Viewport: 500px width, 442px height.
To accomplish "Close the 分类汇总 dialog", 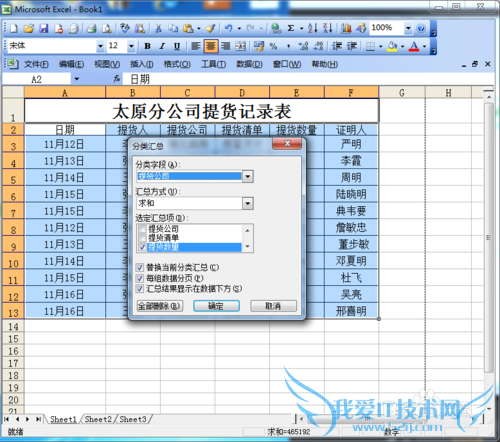I will pos(287,144).
